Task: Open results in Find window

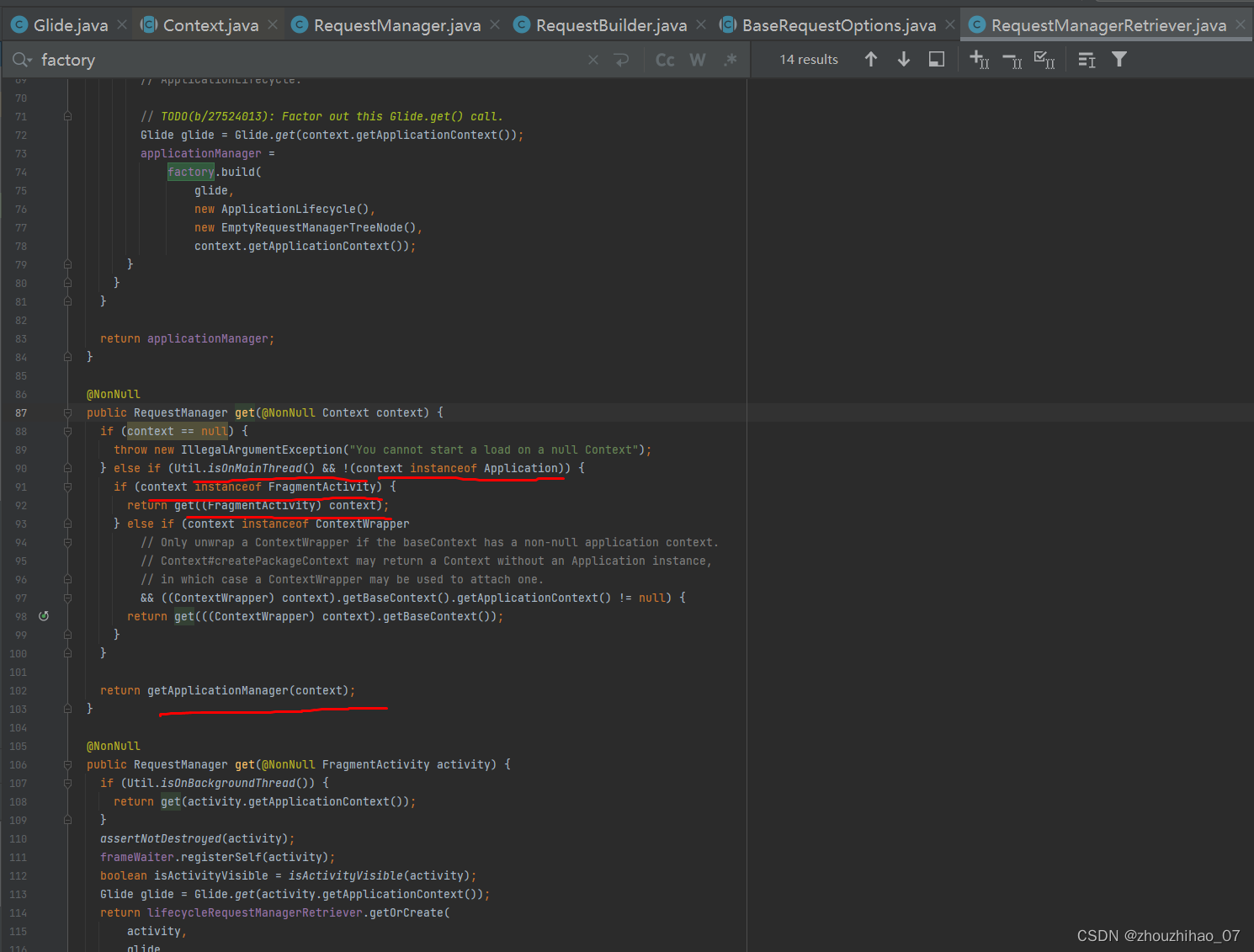Action: coord(937,59)
